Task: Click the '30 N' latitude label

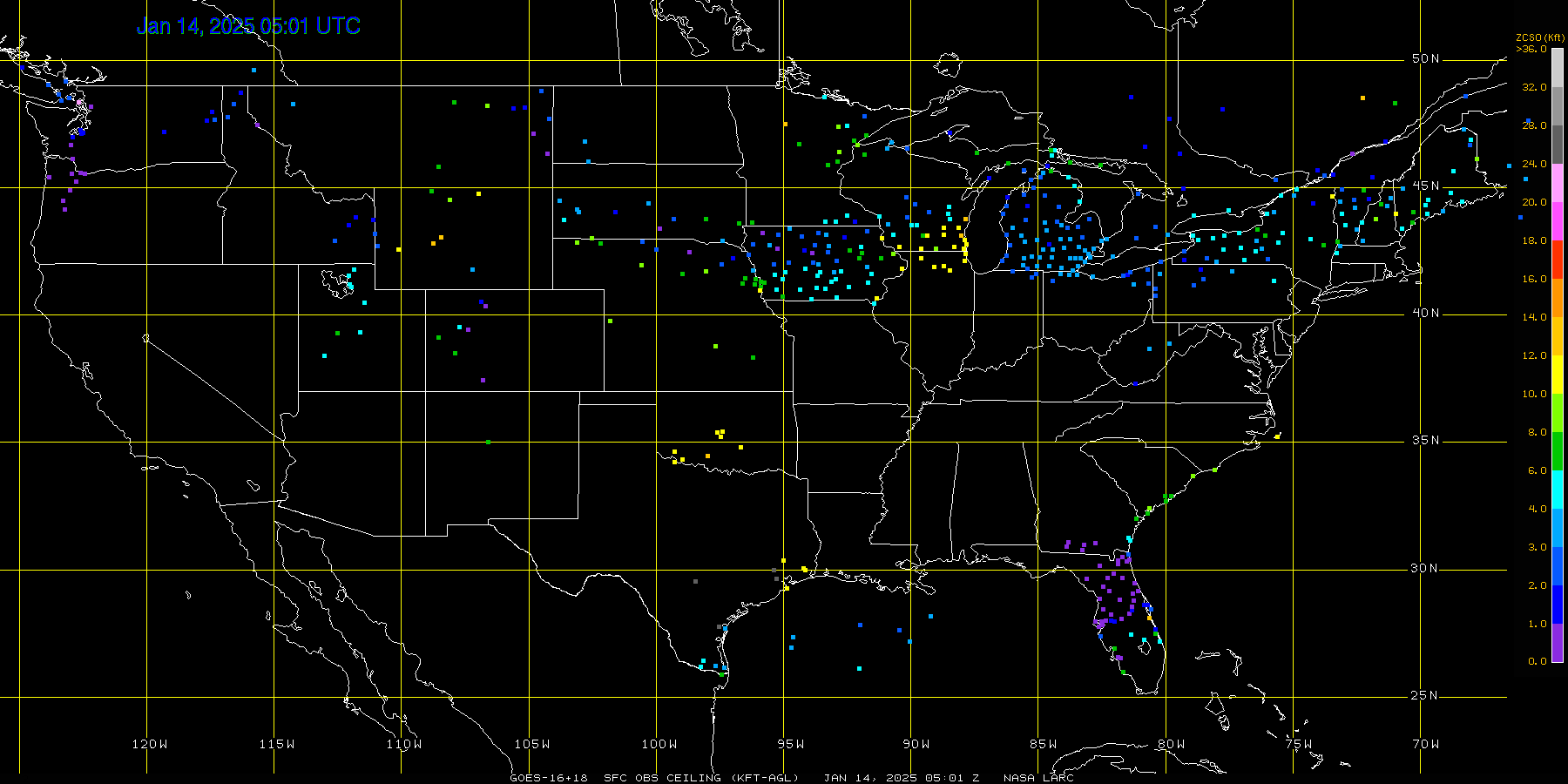Action: click(x=1425, y=568)
